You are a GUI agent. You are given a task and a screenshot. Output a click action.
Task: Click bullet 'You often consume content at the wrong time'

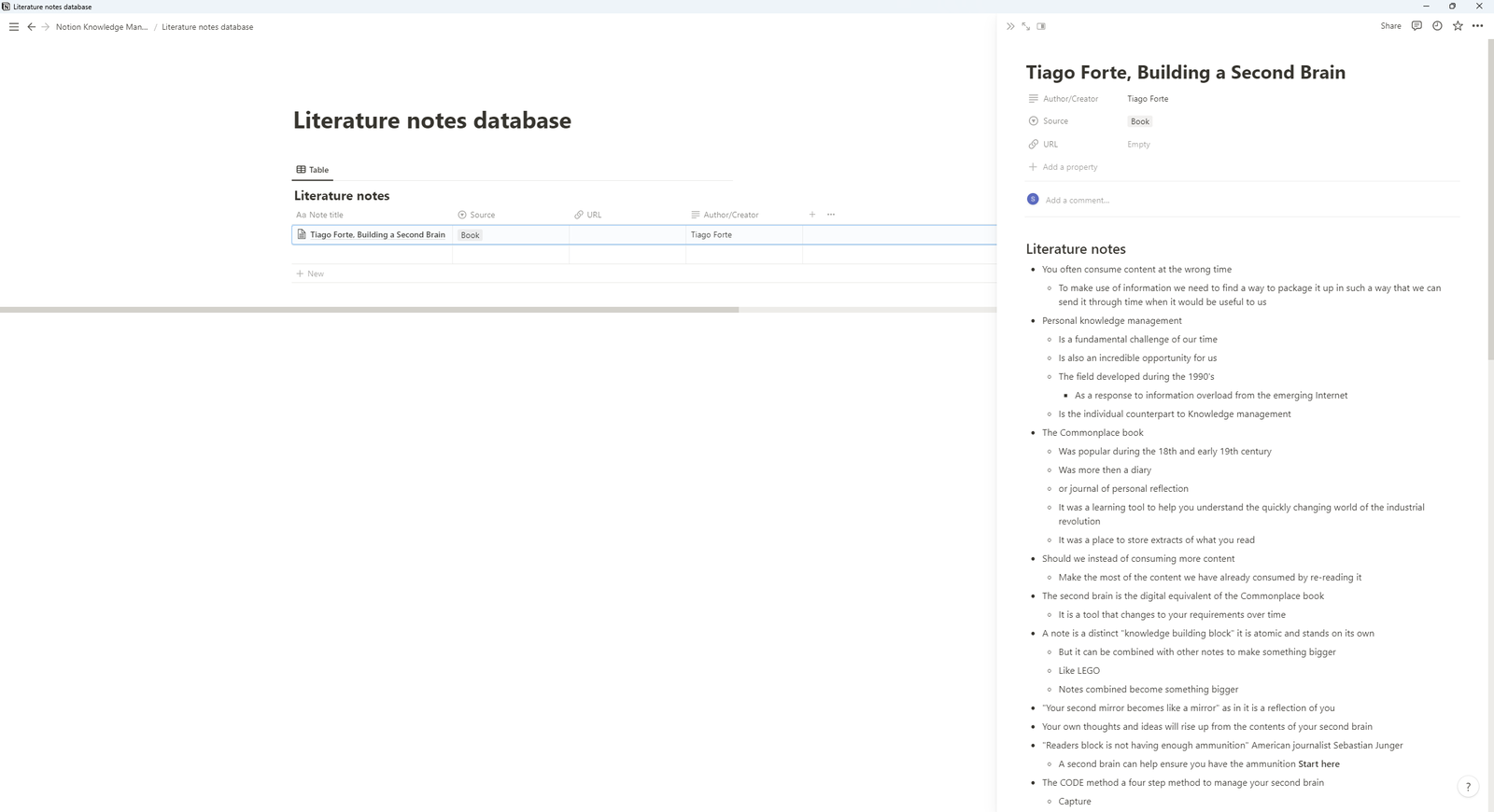(x=1136, y=270)
